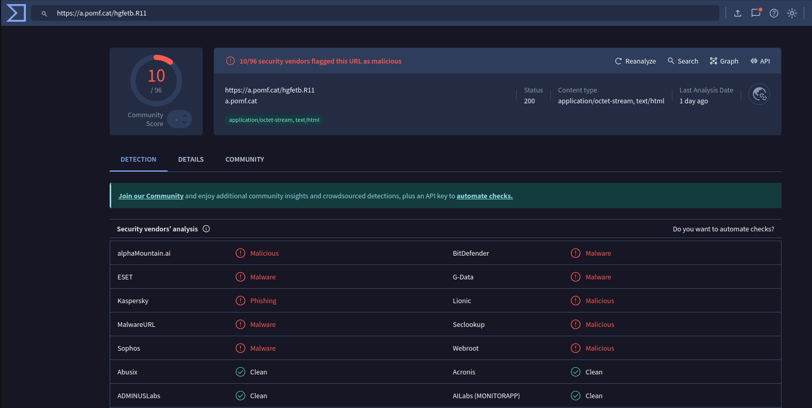Click the search magnifier icon in URL bar
This screenshot has height=408, width=812.
(44, 13)
